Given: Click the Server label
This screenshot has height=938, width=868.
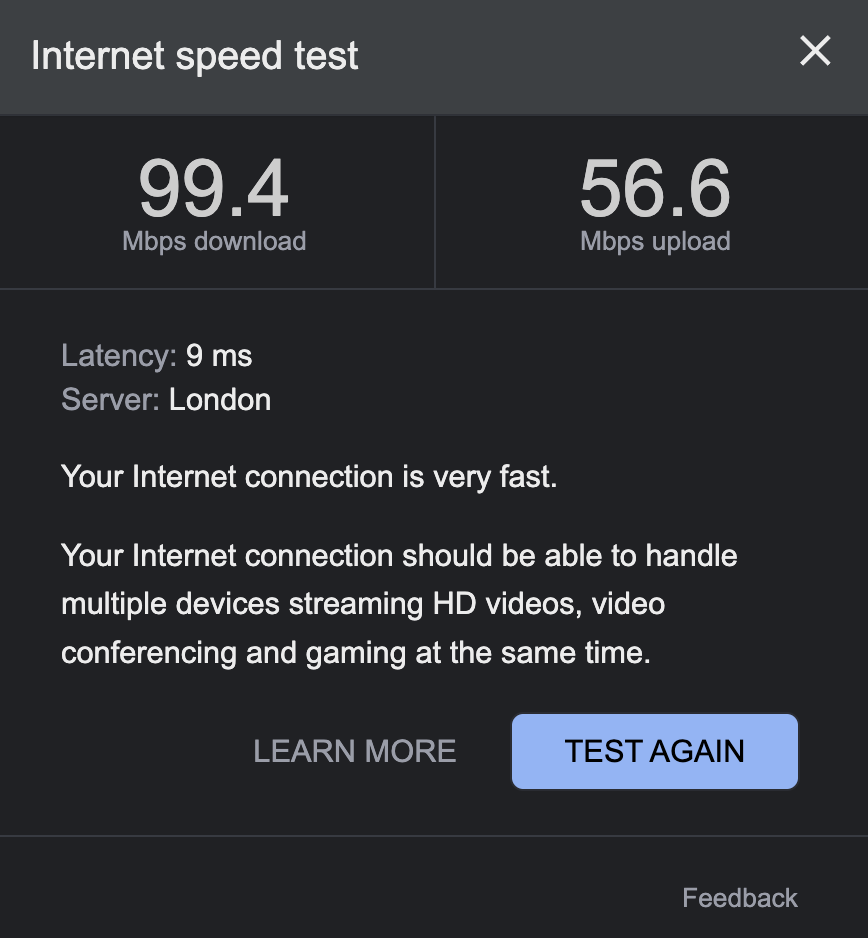Looking at the screenshot, I should point(110,400).
